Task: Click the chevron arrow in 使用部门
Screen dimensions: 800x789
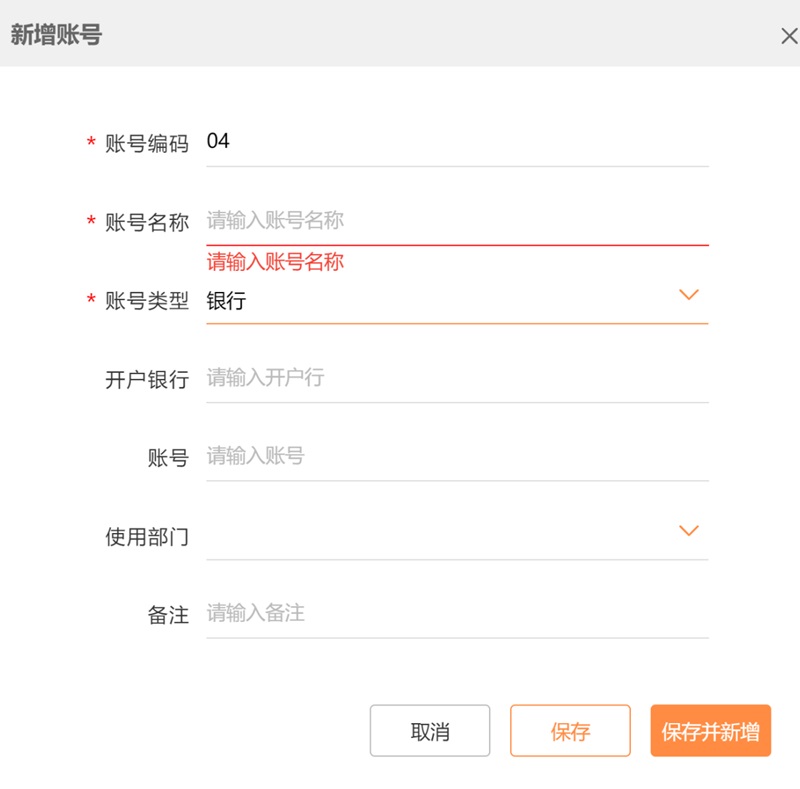Action: 688,531
